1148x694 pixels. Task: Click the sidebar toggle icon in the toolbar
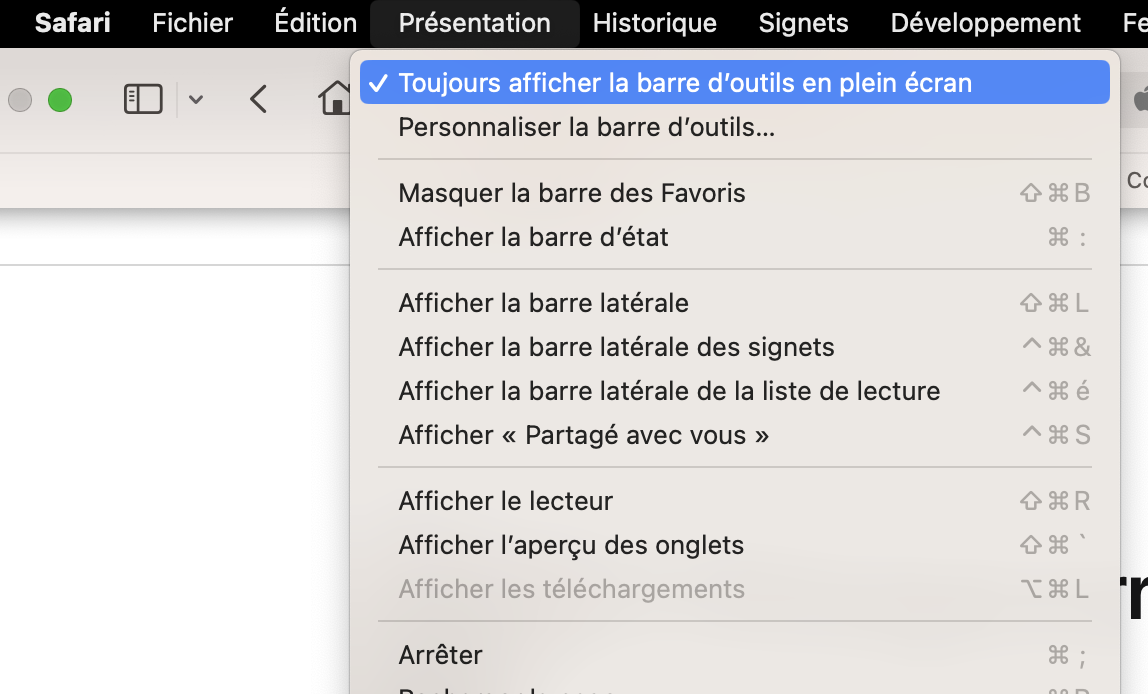tap(143, 99)
